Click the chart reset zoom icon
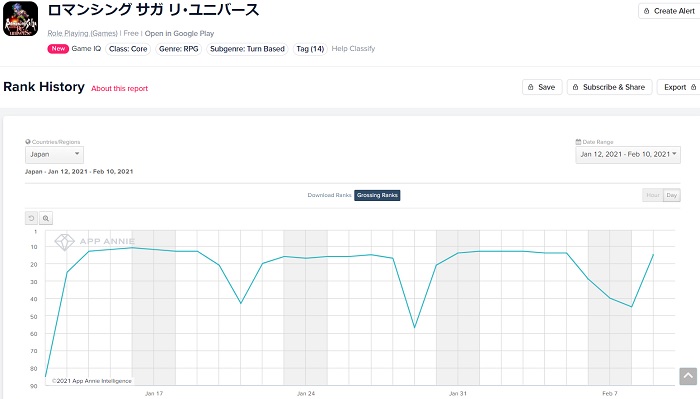The image size is (700, 399). tap(31, 218)
